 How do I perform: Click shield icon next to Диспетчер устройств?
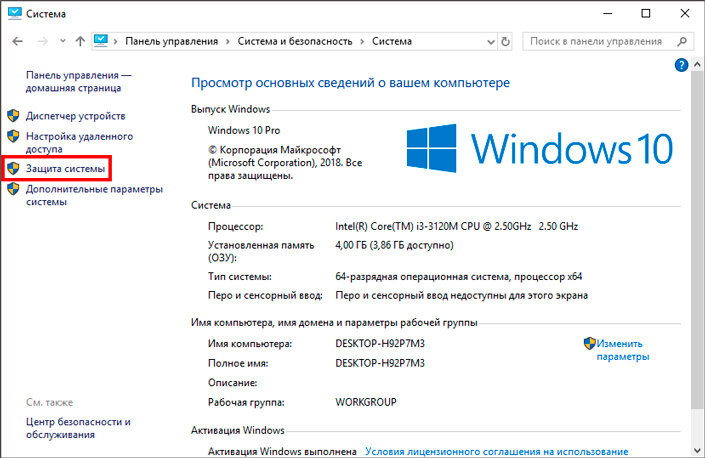coord(13,116)
